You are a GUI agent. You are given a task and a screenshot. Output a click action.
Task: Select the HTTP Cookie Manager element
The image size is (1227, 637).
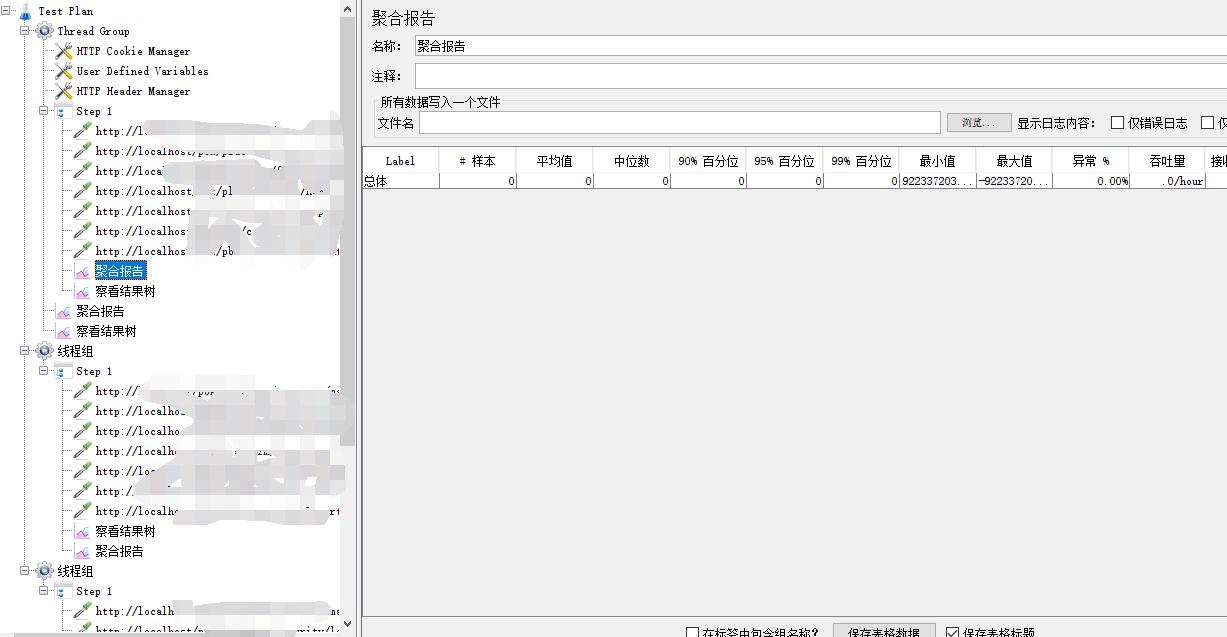[x=63, y=51]
